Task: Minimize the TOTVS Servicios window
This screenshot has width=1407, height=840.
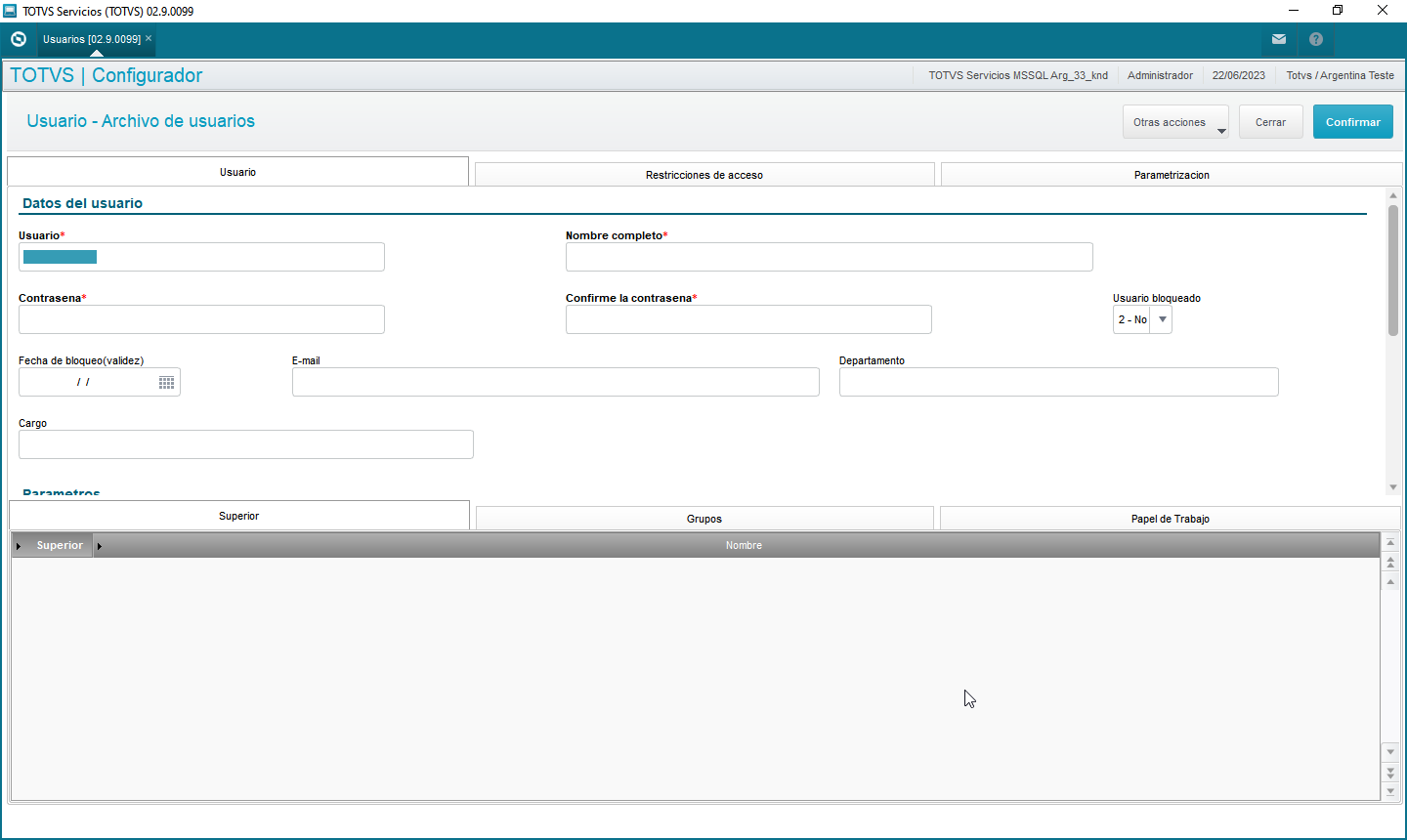Action: coord(1294,11)
